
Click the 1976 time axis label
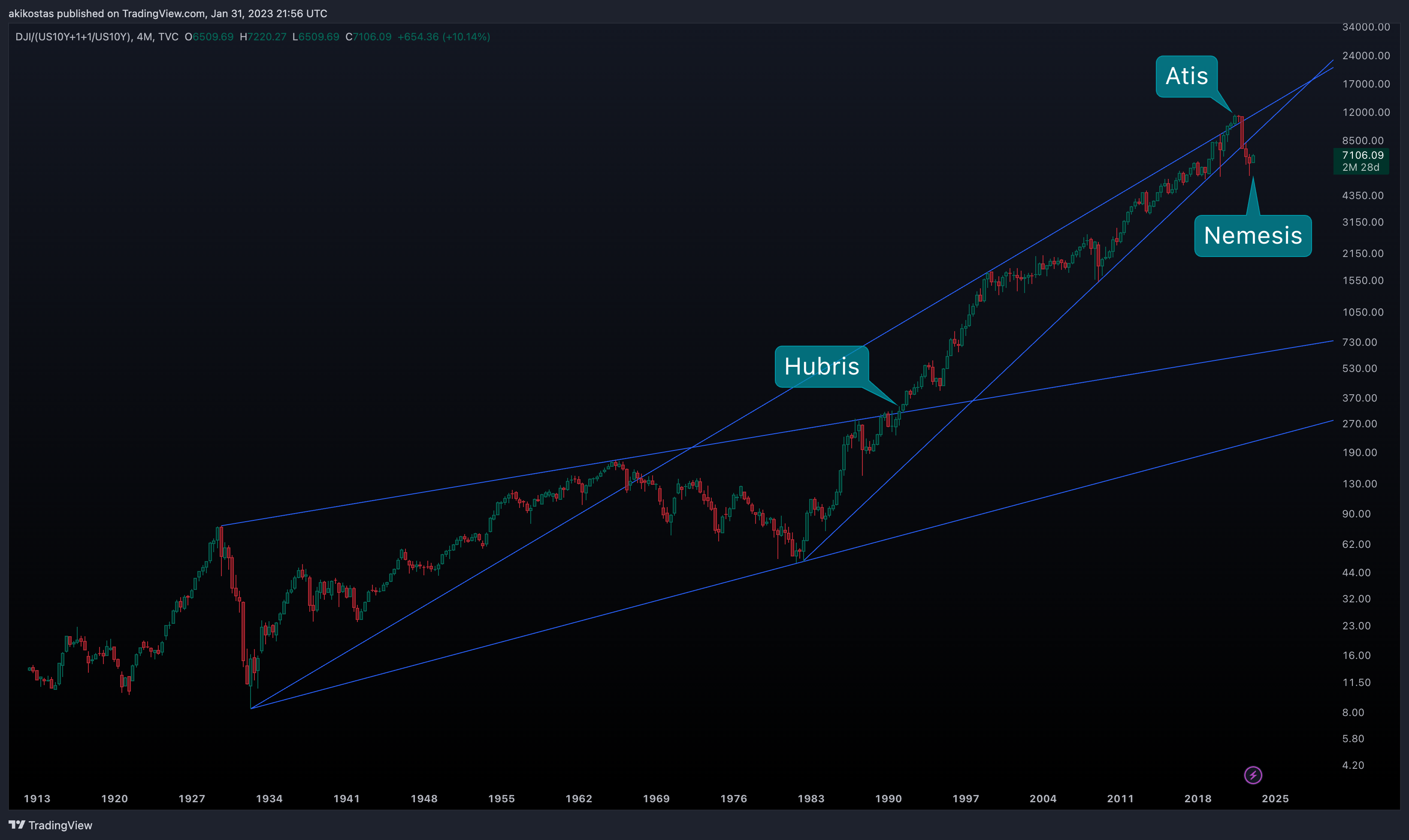pyautogui.click(x=734, y=799)
